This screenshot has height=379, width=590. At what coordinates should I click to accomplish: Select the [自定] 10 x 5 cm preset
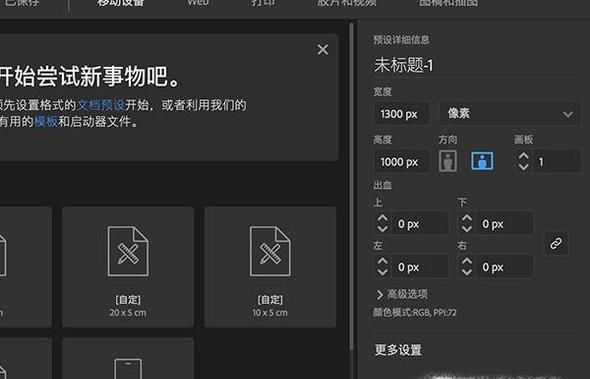click(x=270, y=267)
